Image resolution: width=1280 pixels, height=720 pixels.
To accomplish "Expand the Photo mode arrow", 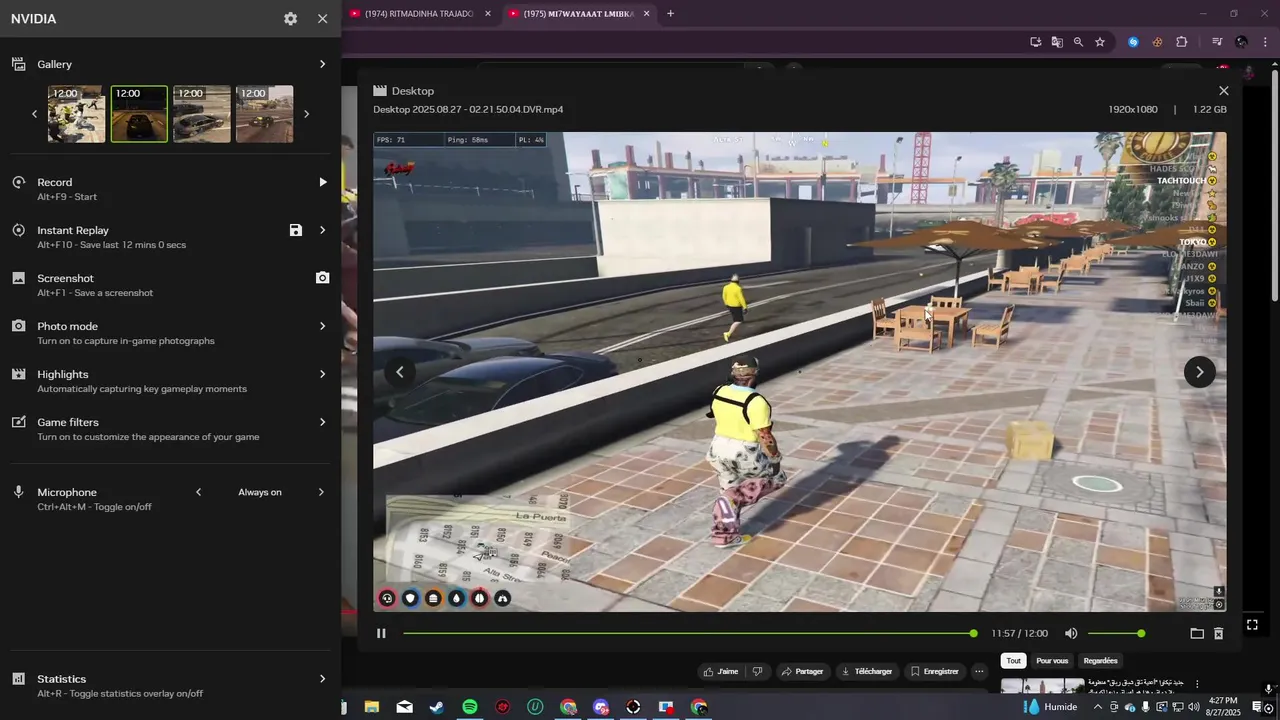I will 322,326.
